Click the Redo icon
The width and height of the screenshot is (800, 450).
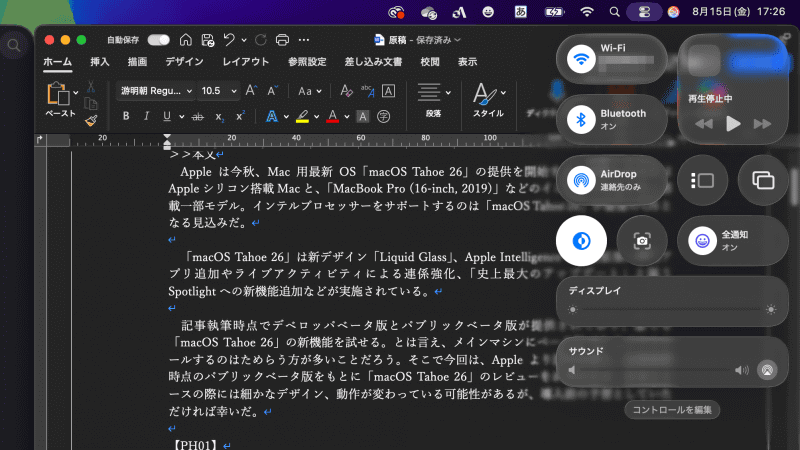(261, 40)
